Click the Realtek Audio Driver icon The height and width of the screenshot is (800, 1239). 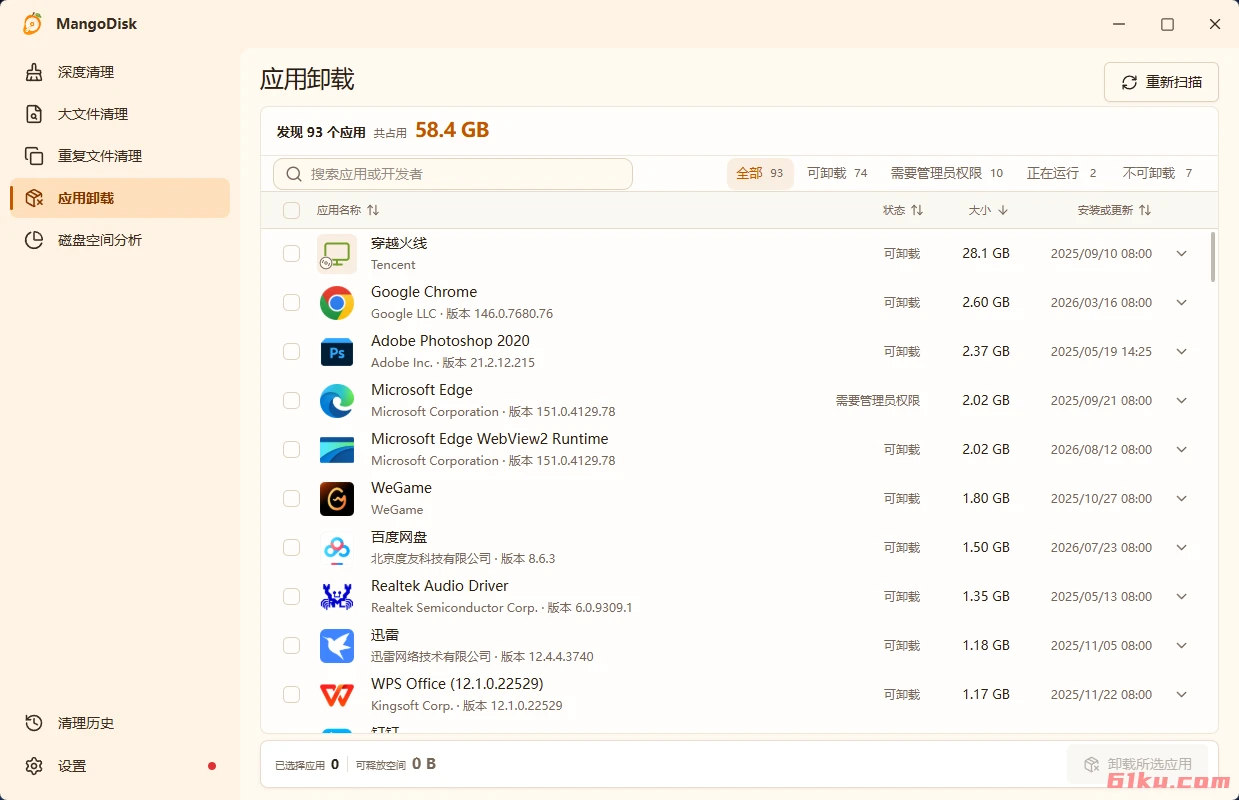point(337,597)
